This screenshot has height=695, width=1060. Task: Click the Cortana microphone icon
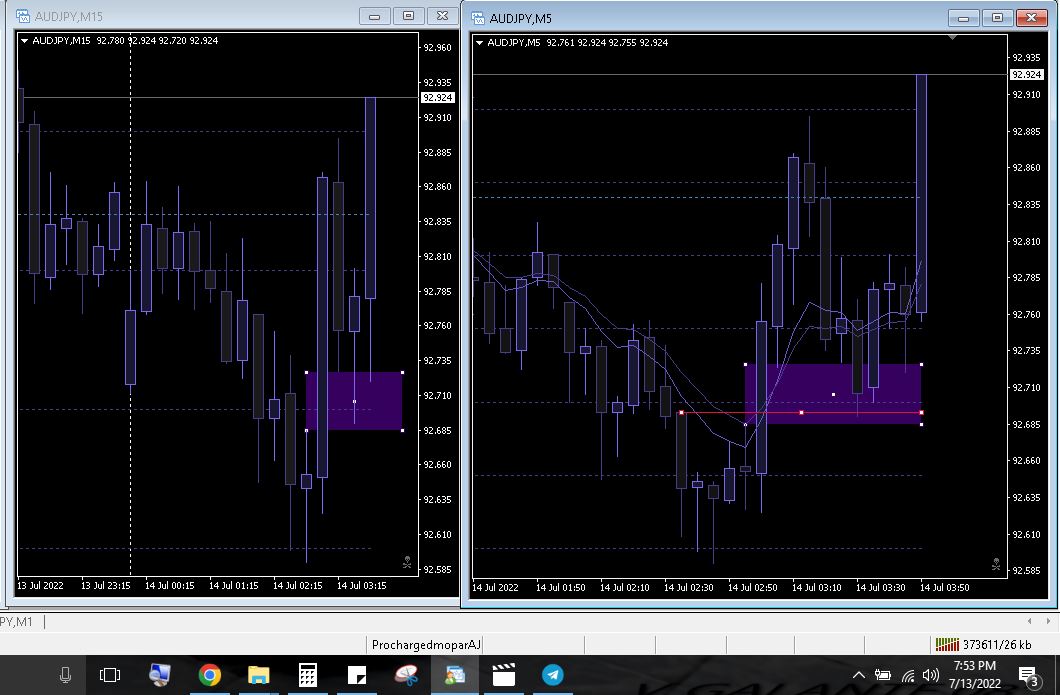(65, 675)
